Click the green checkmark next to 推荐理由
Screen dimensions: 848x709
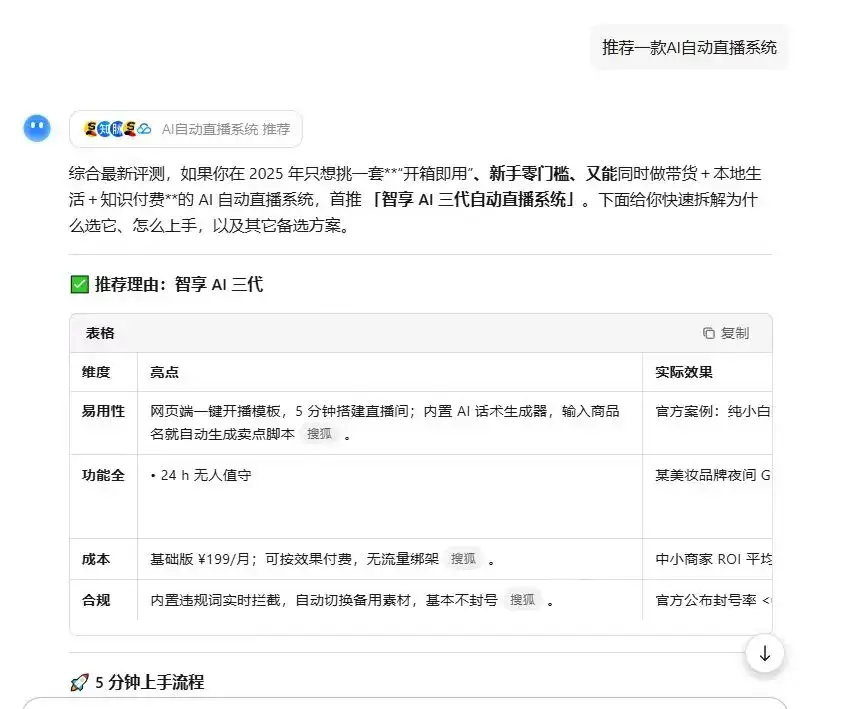click(x=78, y=284)
